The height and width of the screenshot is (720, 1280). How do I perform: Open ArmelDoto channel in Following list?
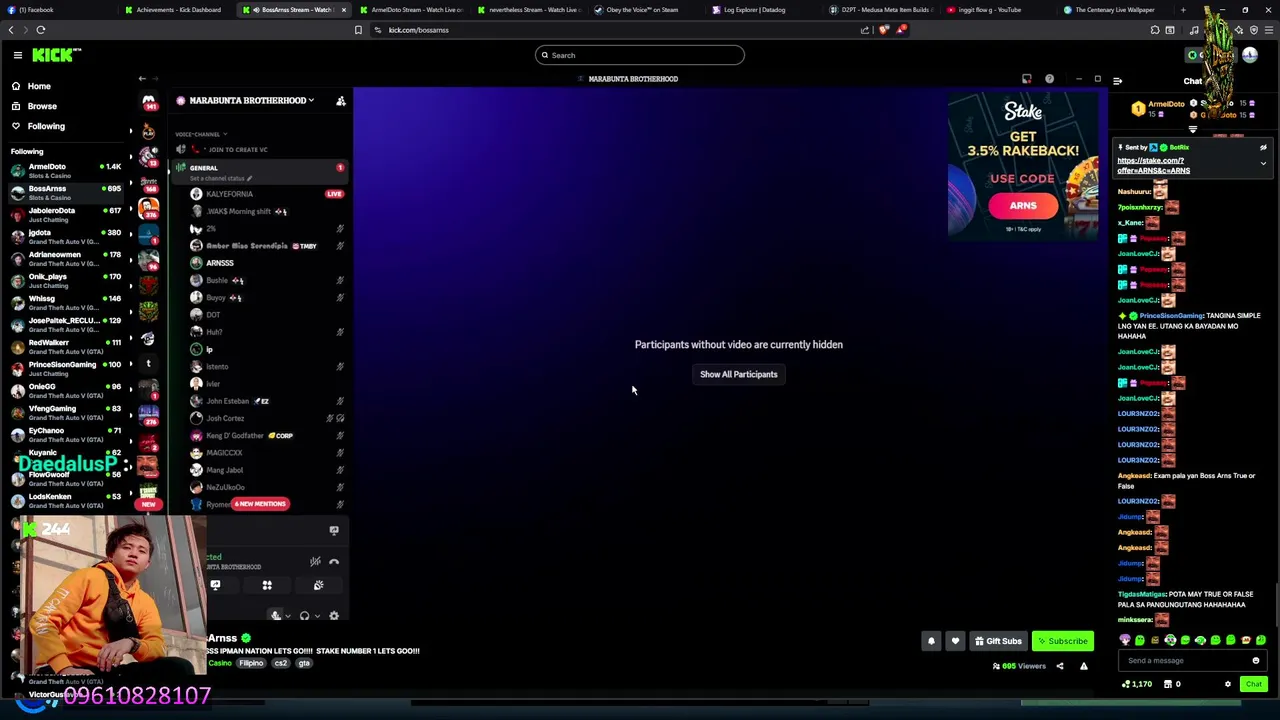click(x=66, y=171)
